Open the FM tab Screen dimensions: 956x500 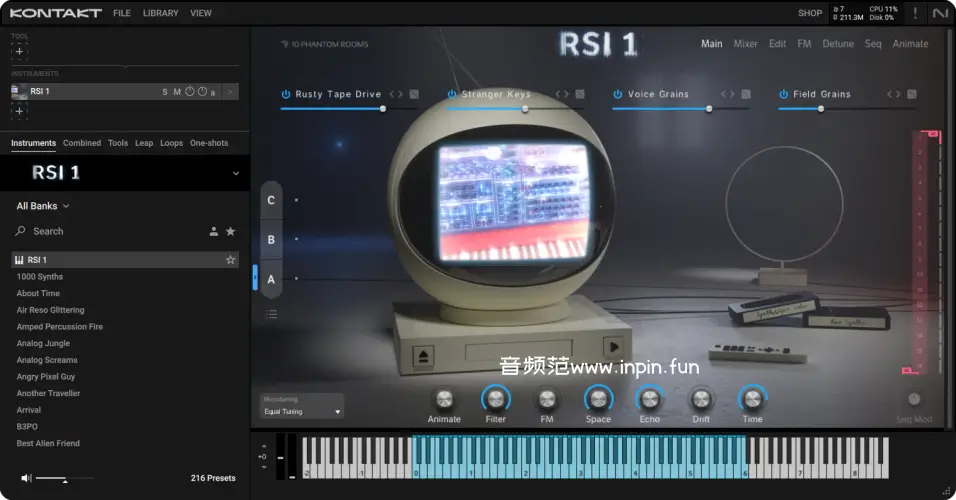click(x=804, y=44)
